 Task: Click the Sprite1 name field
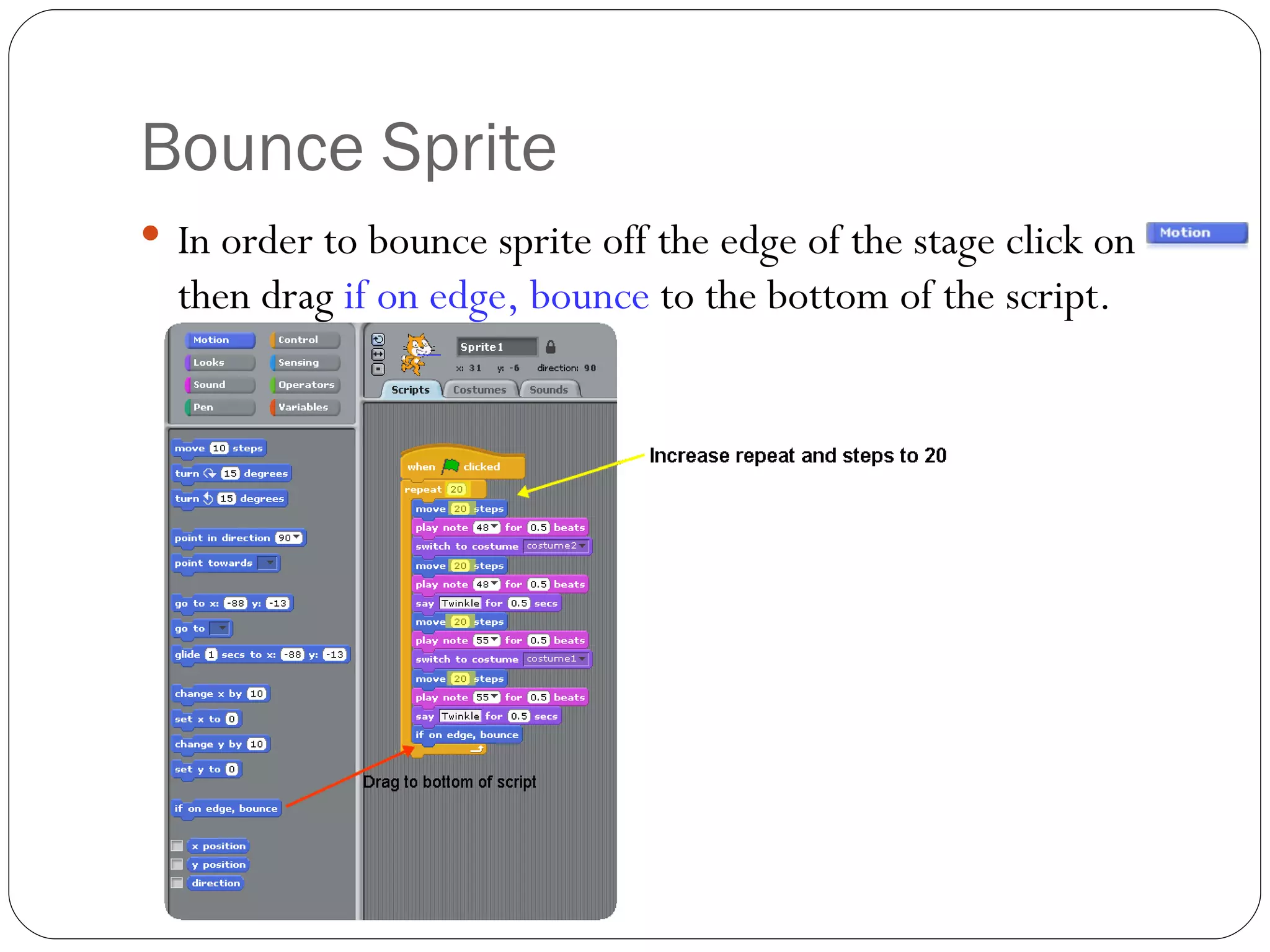pyautogui.click(x=496, y=347)
